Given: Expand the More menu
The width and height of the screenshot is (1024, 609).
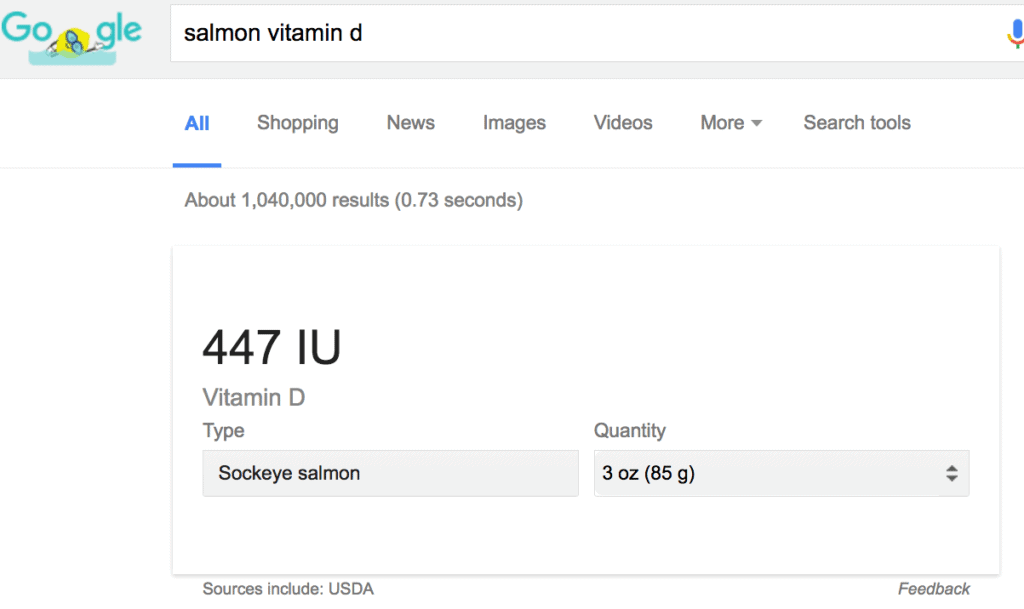Looking at the screenshot, I should point(731,123).
